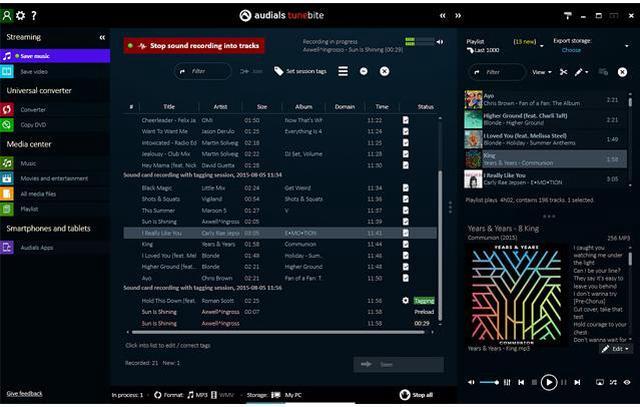Click the Time column header
Screen dimensions: 640x407
pyautogui.click(x=382, y=107)
